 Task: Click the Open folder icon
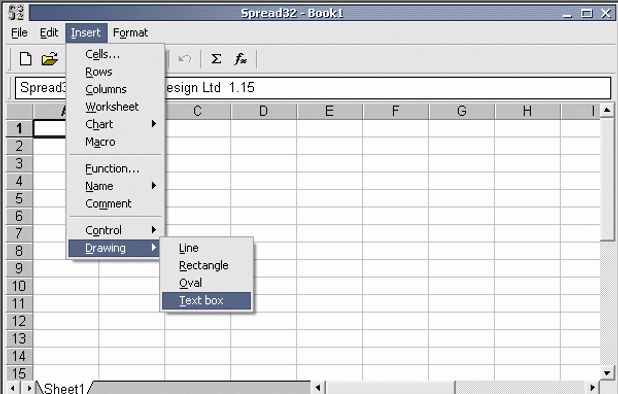pos(50,59)
